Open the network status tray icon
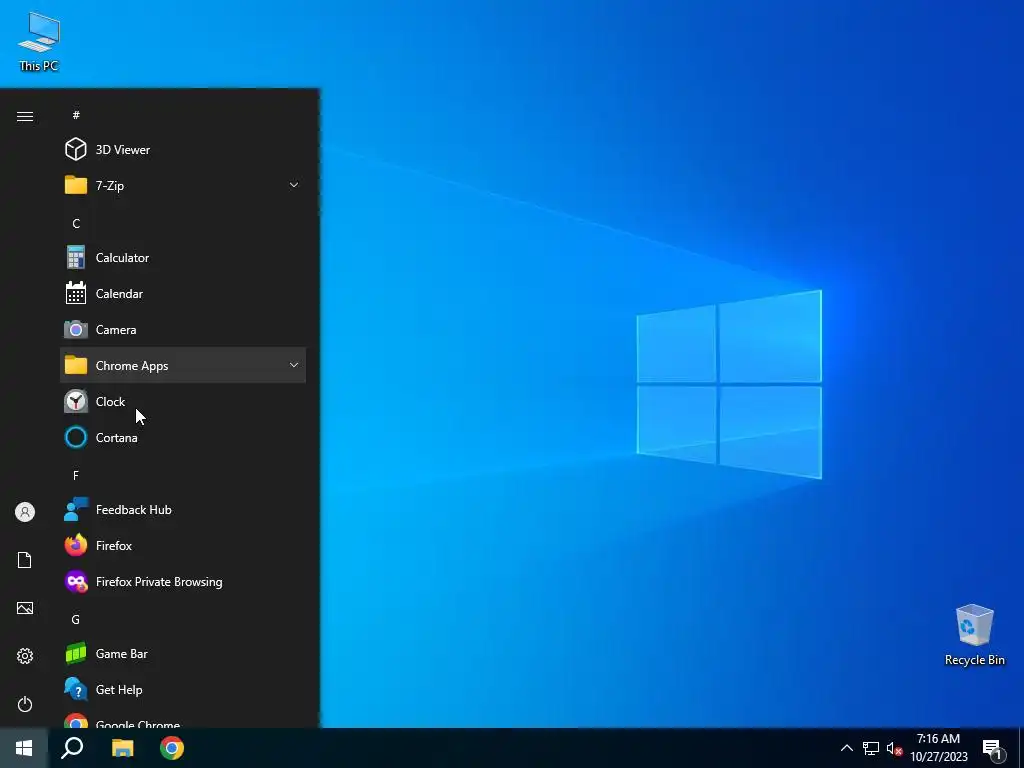1024x768 pixels. point(871,748)
